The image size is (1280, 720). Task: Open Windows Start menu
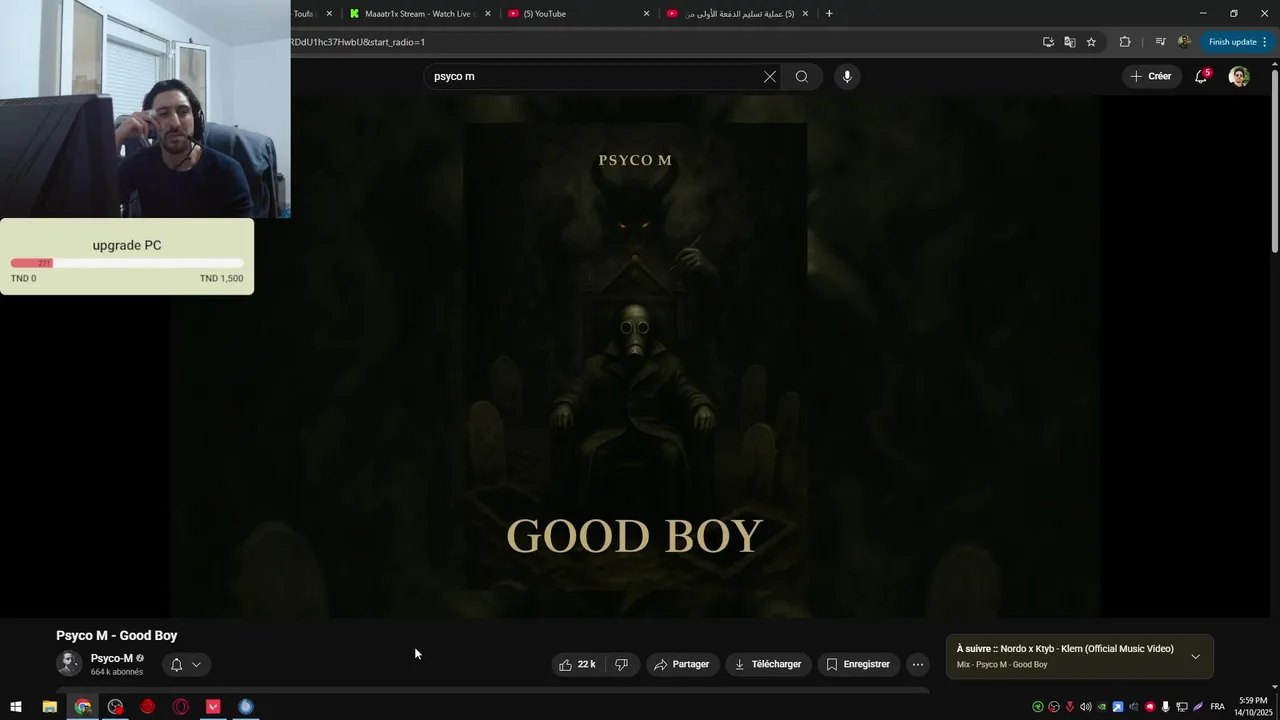tap(16, 707)
